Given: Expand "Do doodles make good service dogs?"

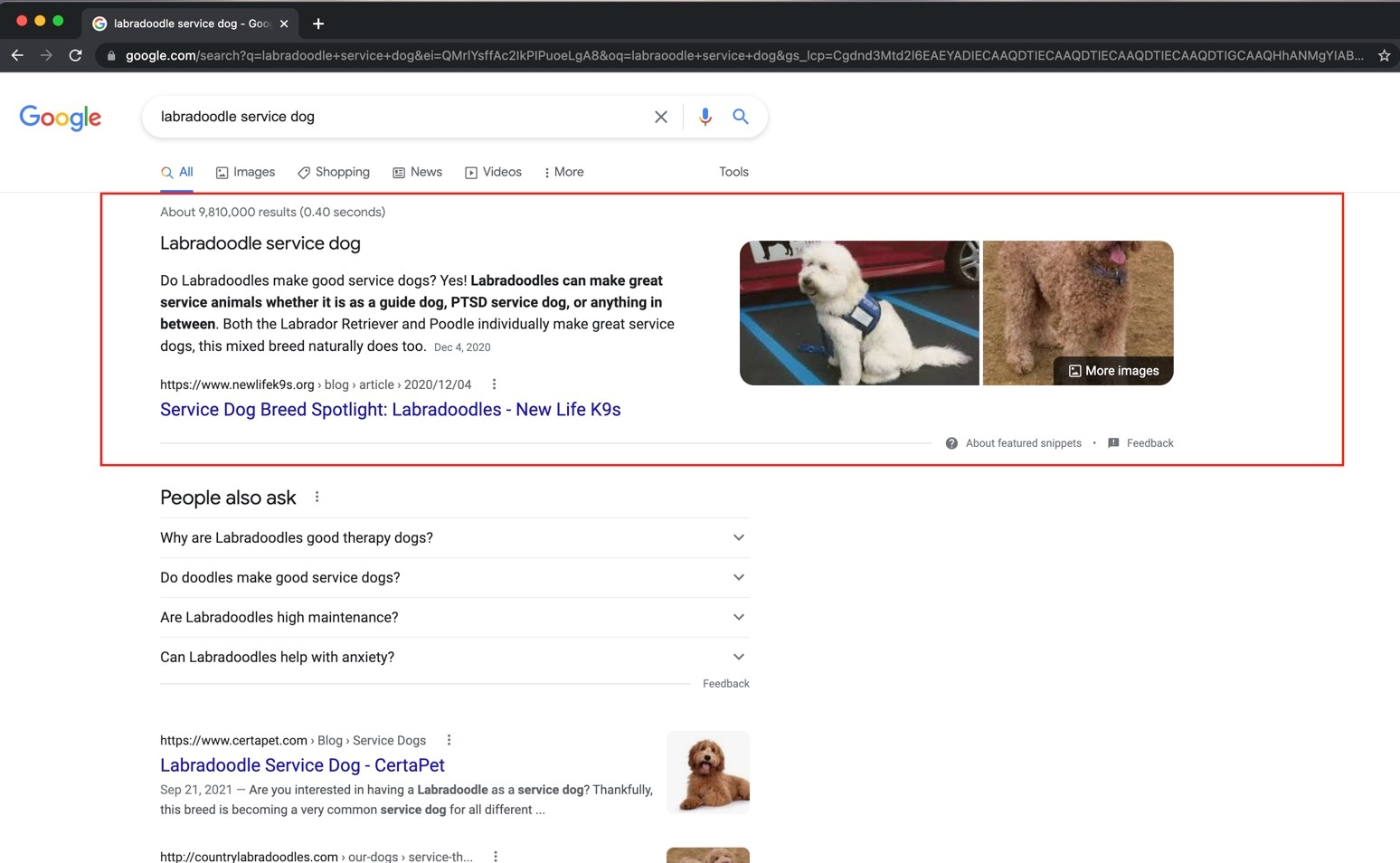Looking at the screenshot, I should (454, 577).
